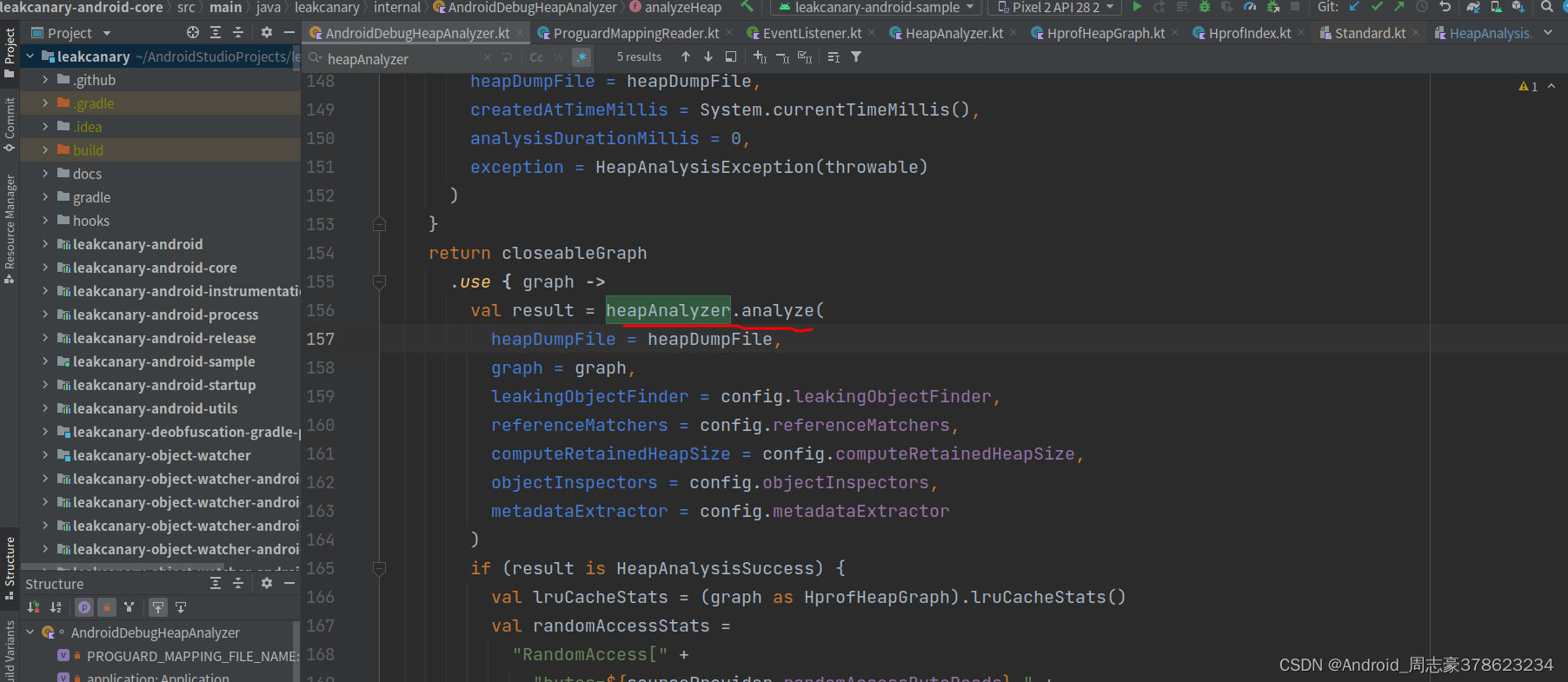
Task: Open Structure panel settings gear
Action: click(x=267, y=583)
